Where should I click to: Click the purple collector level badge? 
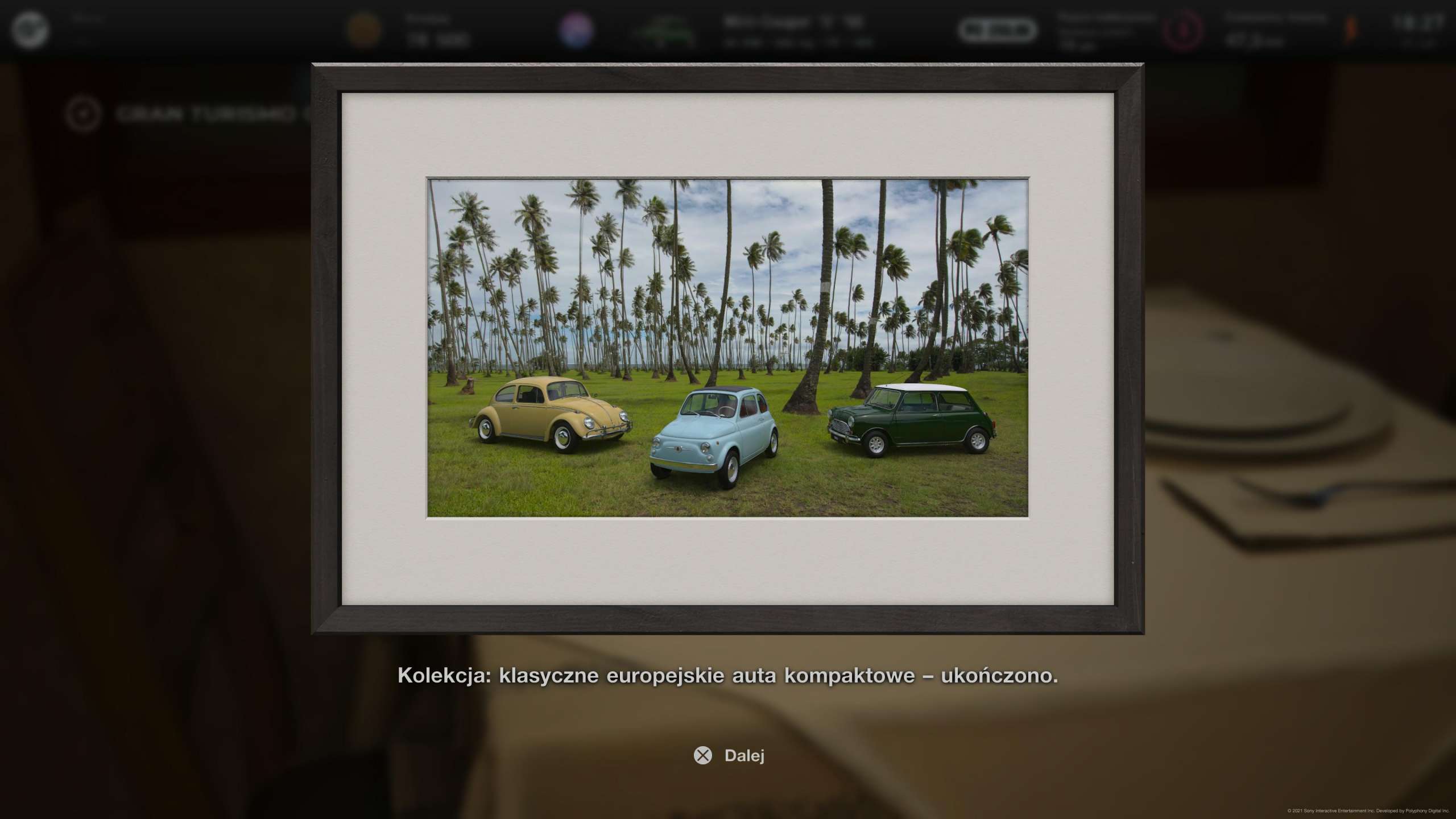(x=576, y=30)
